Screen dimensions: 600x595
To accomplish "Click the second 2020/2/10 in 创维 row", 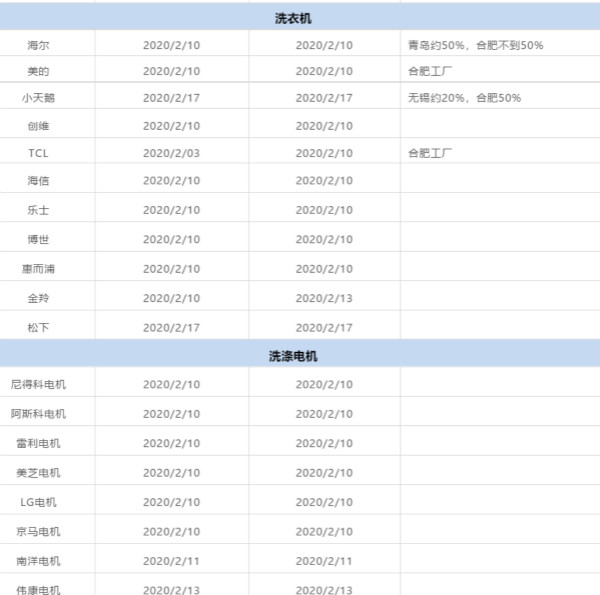I will click(x=324, y=126).
